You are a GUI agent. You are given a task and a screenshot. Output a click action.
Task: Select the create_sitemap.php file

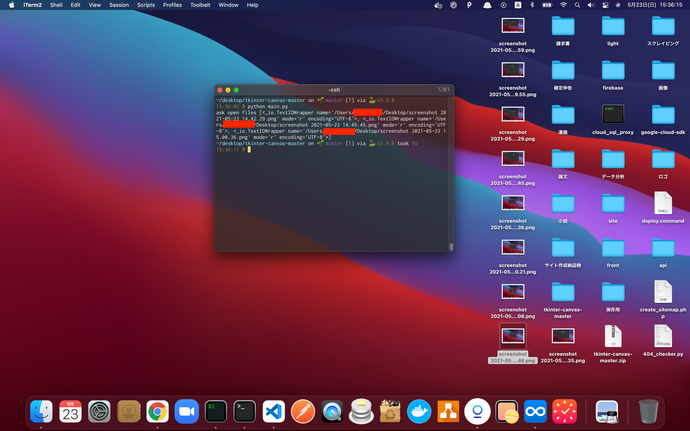663,299
